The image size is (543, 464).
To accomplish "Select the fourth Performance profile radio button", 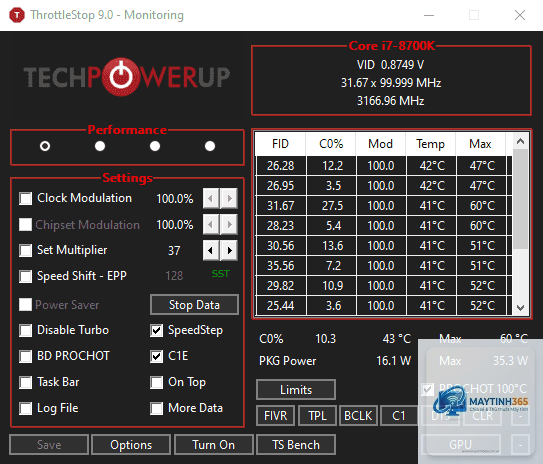I will (210, 146).
